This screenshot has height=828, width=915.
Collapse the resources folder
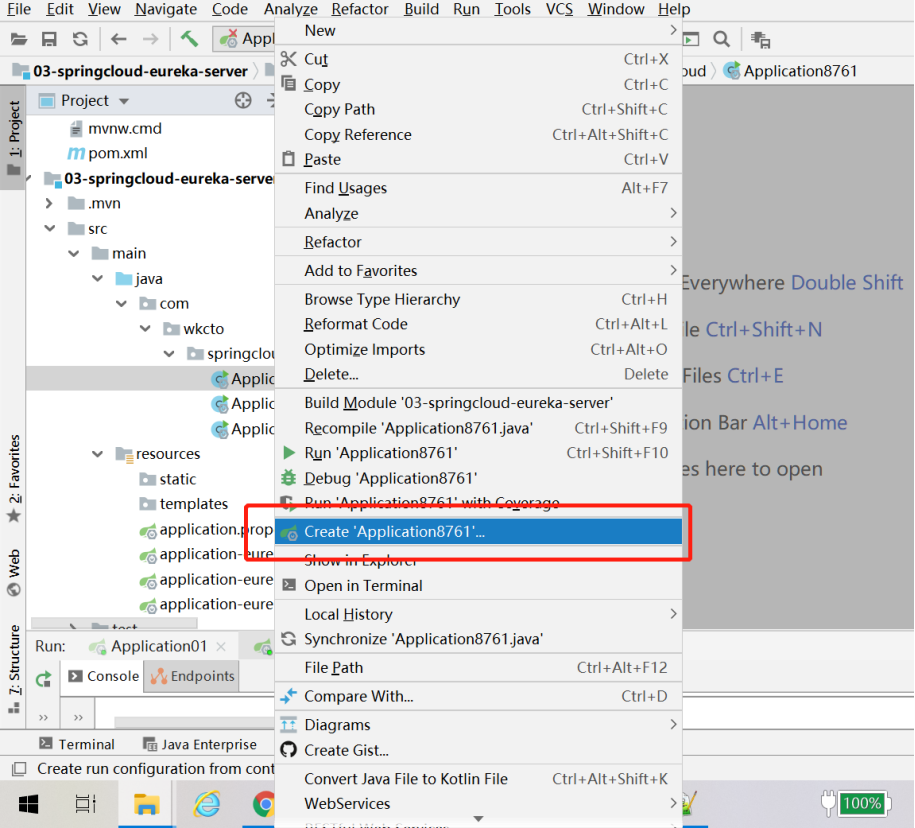click(x=97, y=454)
